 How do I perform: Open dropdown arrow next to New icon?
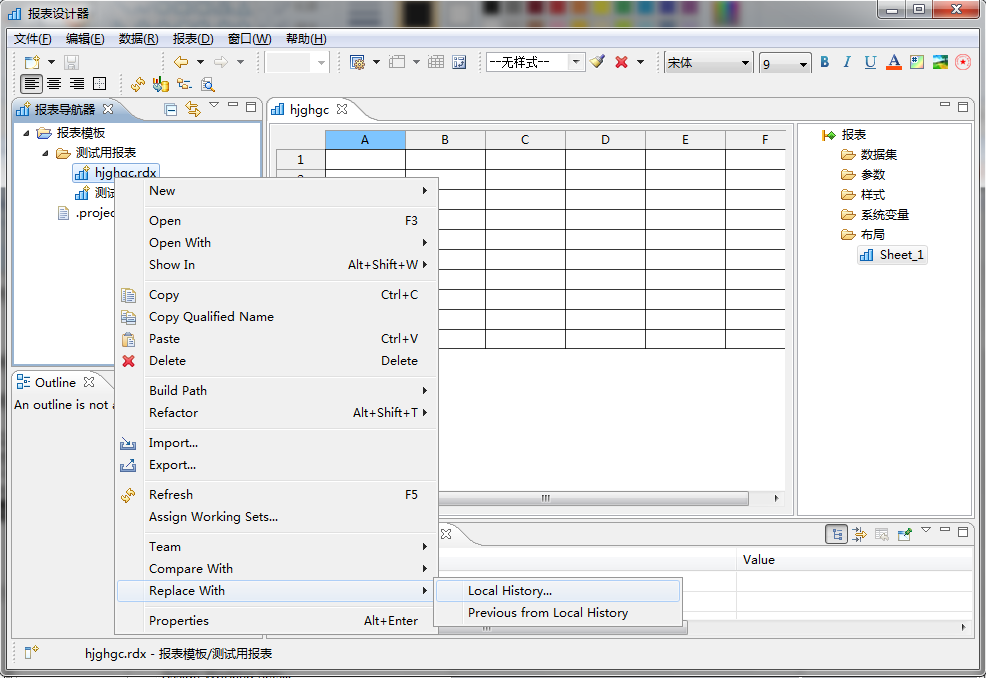(52, 62)
